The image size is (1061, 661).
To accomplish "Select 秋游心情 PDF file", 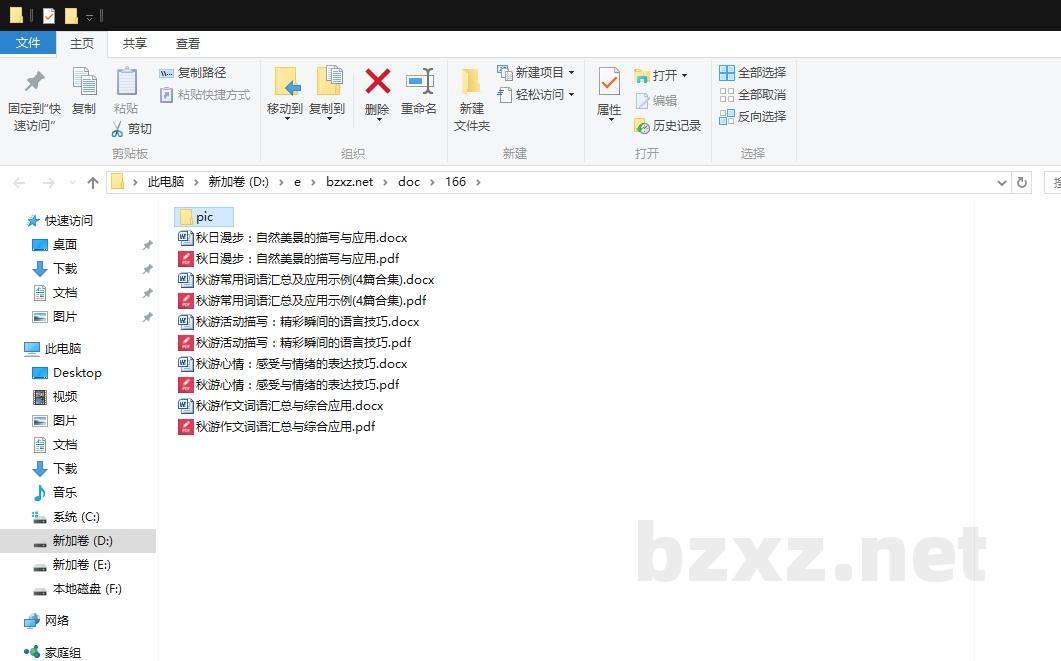I will click(x=297, y=385).
